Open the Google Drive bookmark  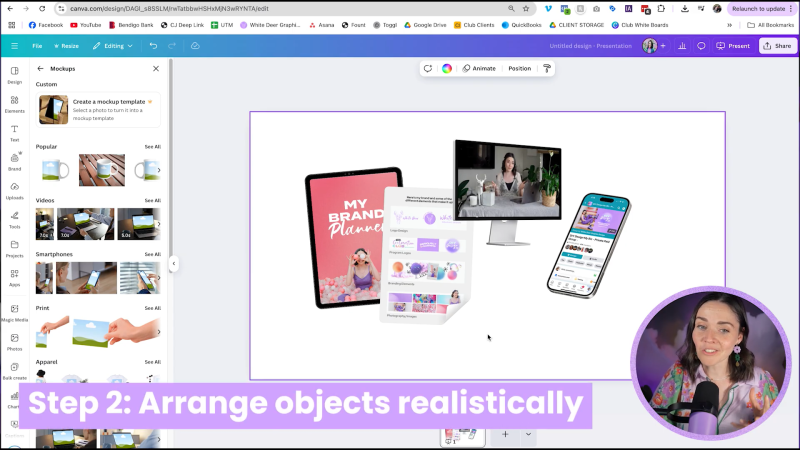426,25
